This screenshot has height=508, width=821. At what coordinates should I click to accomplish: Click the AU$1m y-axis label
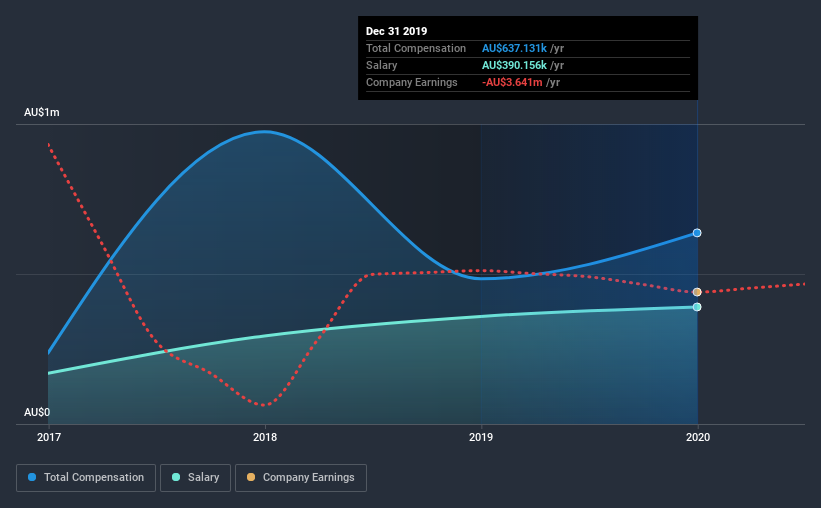click(x=41, y=113)
